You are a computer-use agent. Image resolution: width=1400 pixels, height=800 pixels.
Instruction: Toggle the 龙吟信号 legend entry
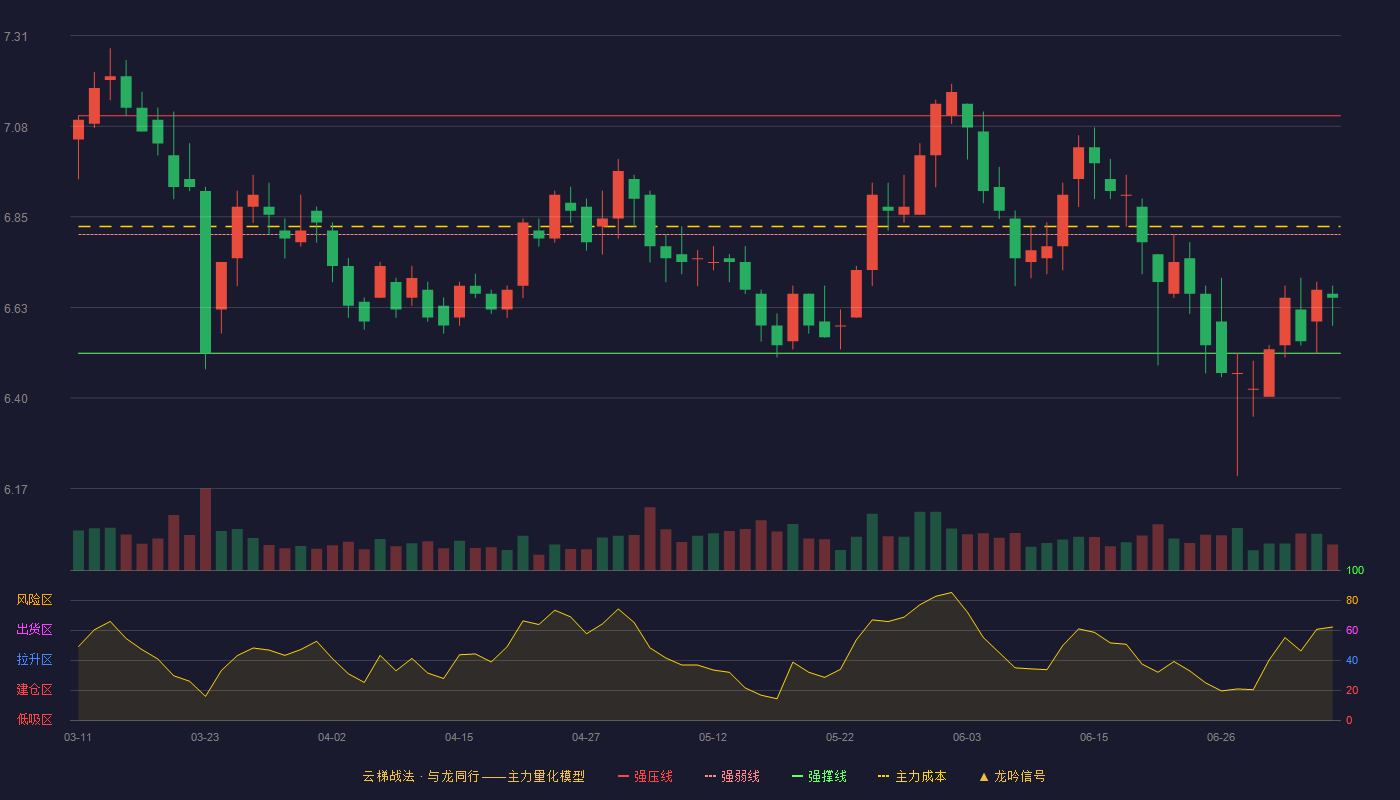point(1012,776)
